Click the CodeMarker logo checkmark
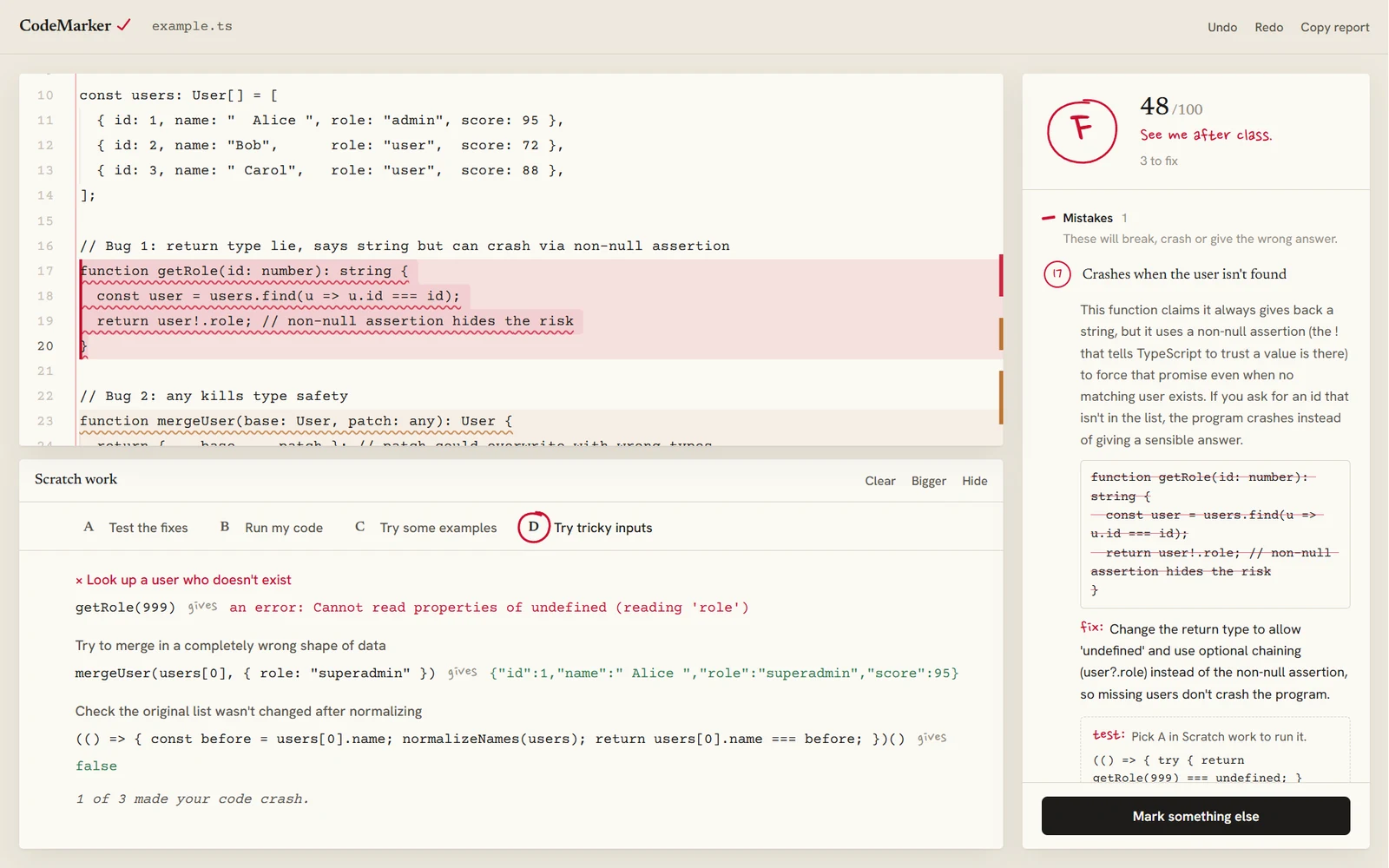The image size is (1389, 868). [x=124, y=25]
